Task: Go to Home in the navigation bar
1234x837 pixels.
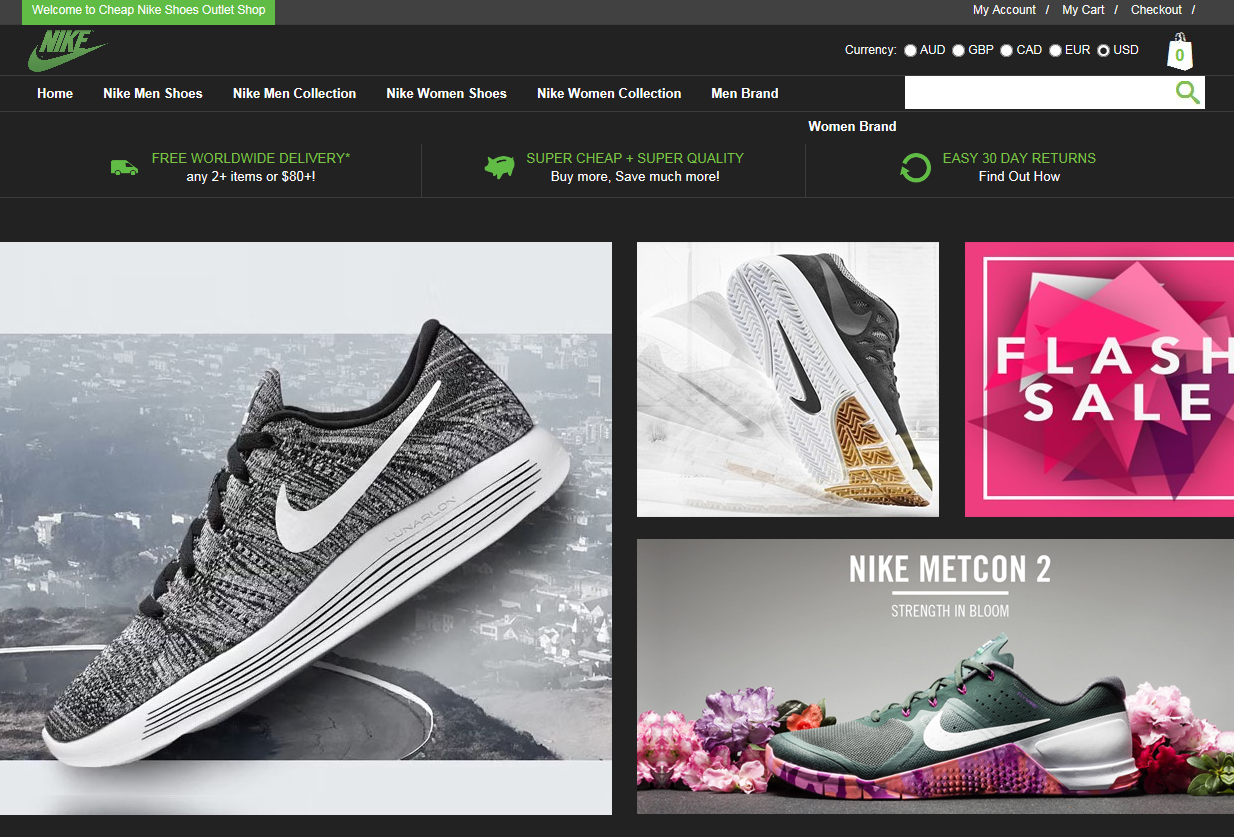Action: point(55,93)
